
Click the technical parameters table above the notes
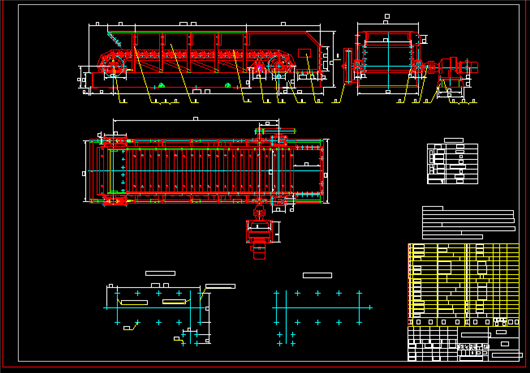click(453, 164)
